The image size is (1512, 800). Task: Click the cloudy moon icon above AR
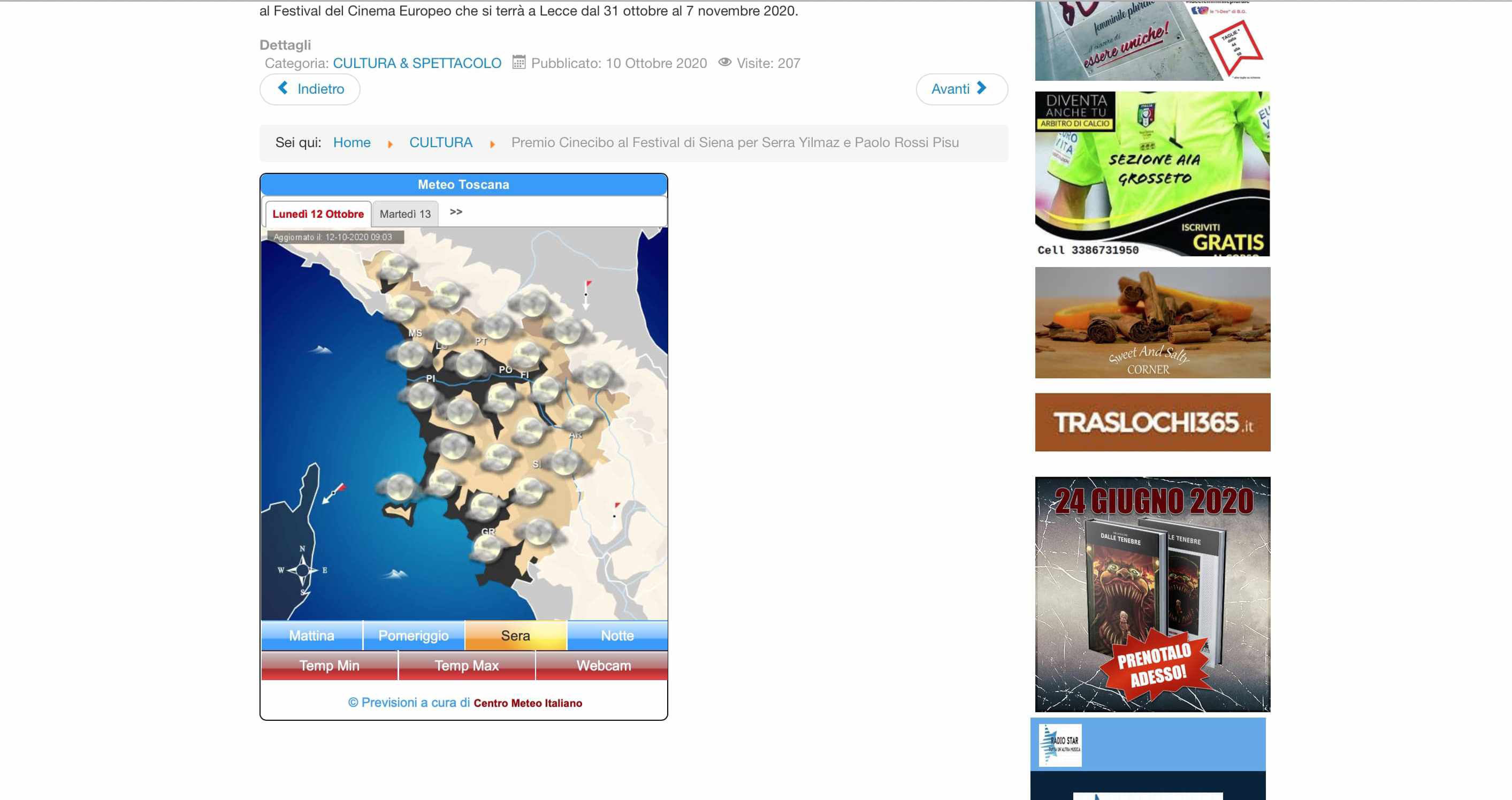[x=581, y=418]
